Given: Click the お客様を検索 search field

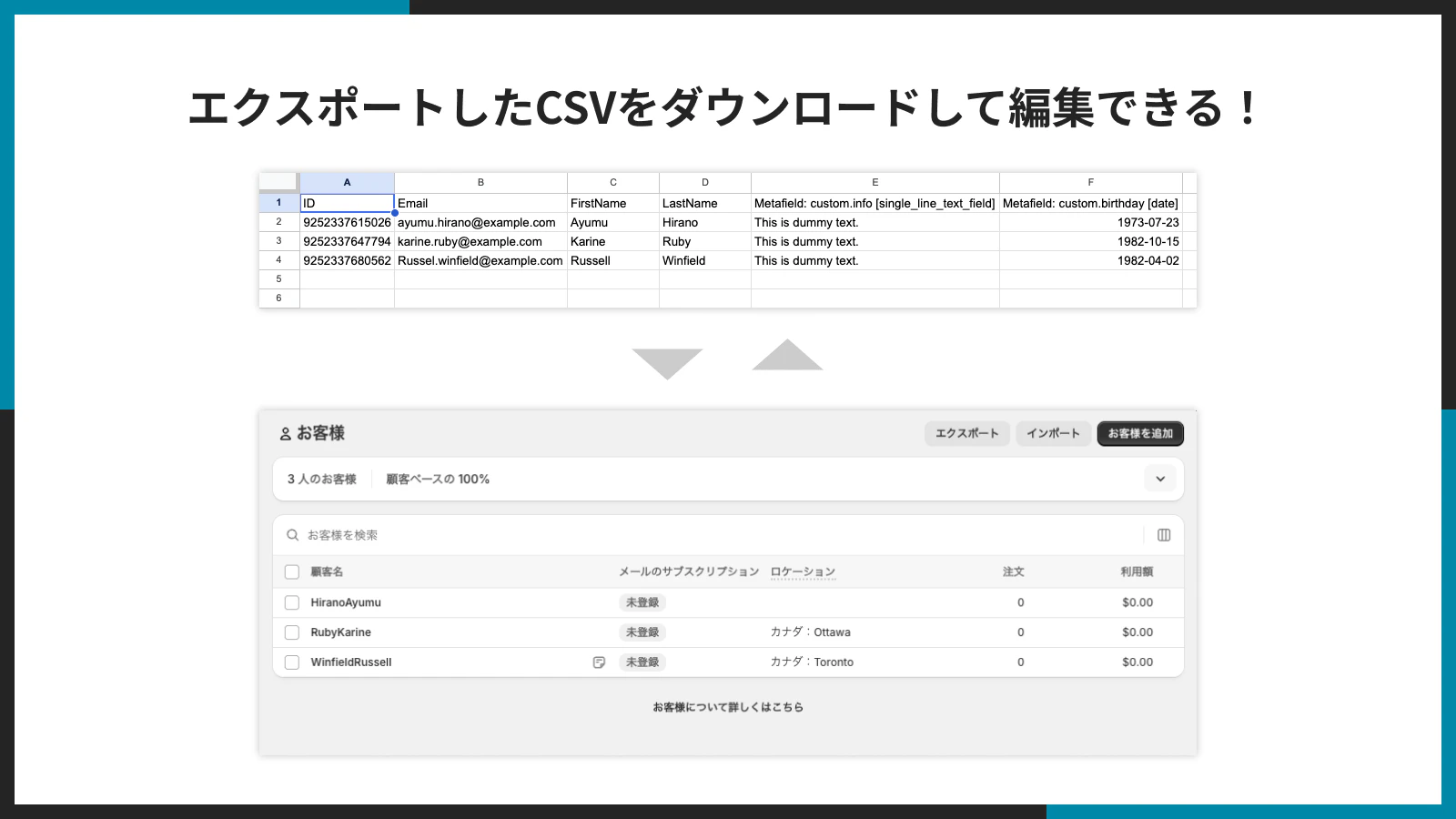Looking at the screenshot, I should coord(710,535).
